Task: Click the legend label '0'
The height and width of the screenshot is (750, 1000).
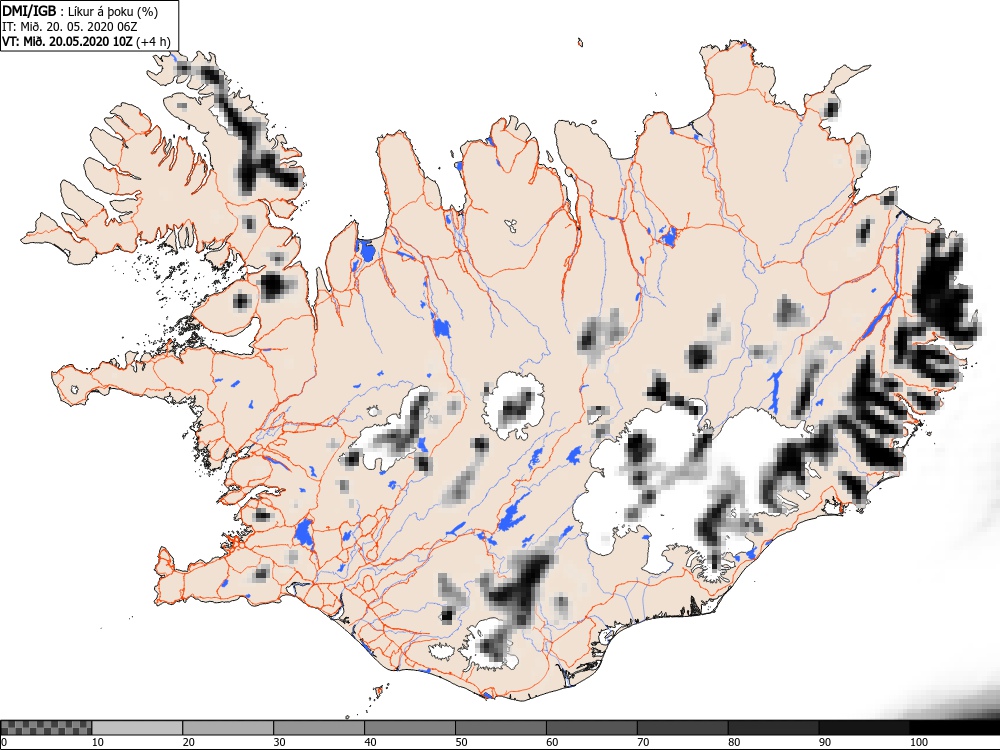Action: (x=4, y=742)
